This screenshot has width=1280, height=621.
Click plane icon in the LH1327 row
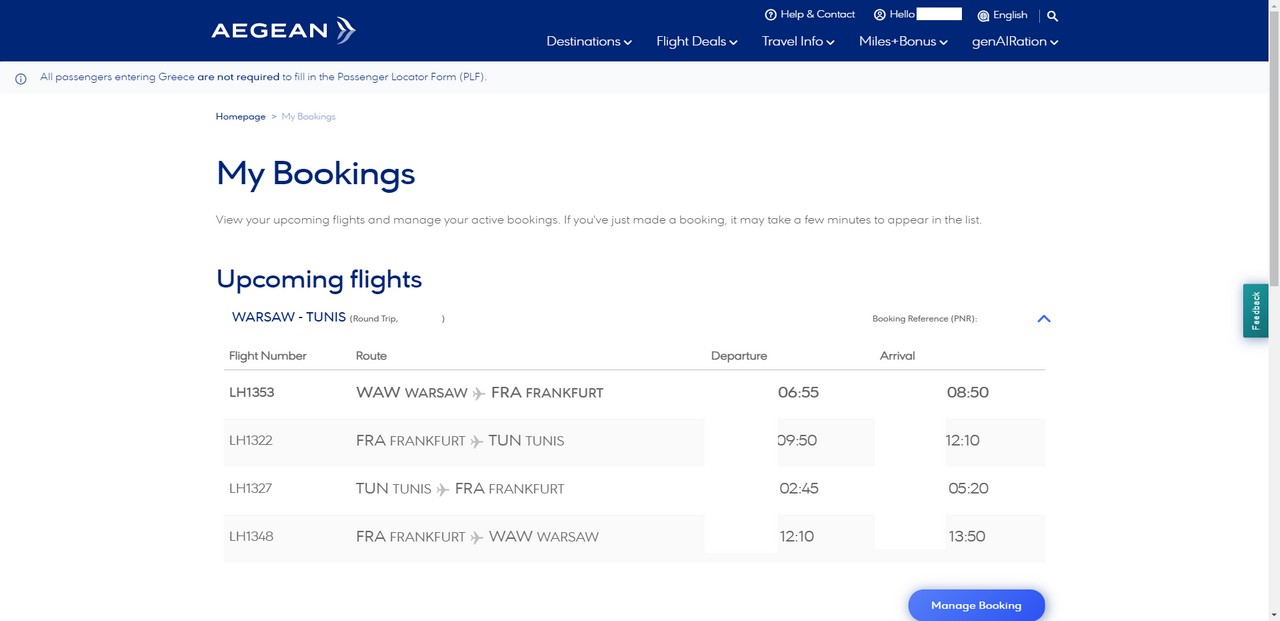[x=443, y=489]
